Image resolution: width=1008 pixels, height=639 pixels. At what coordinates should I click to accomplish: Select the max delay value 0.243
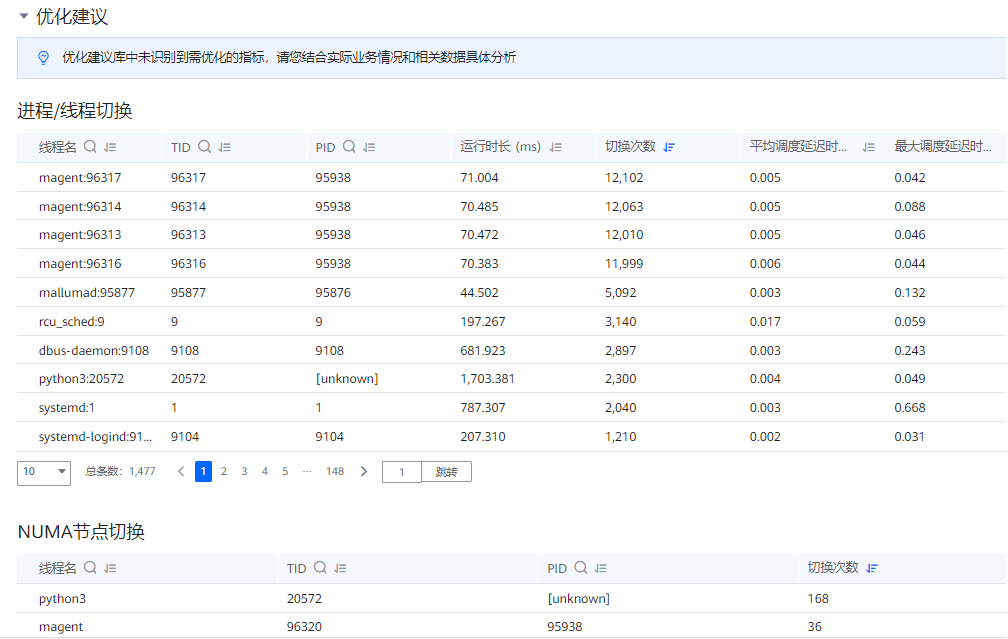pos(910,351)
